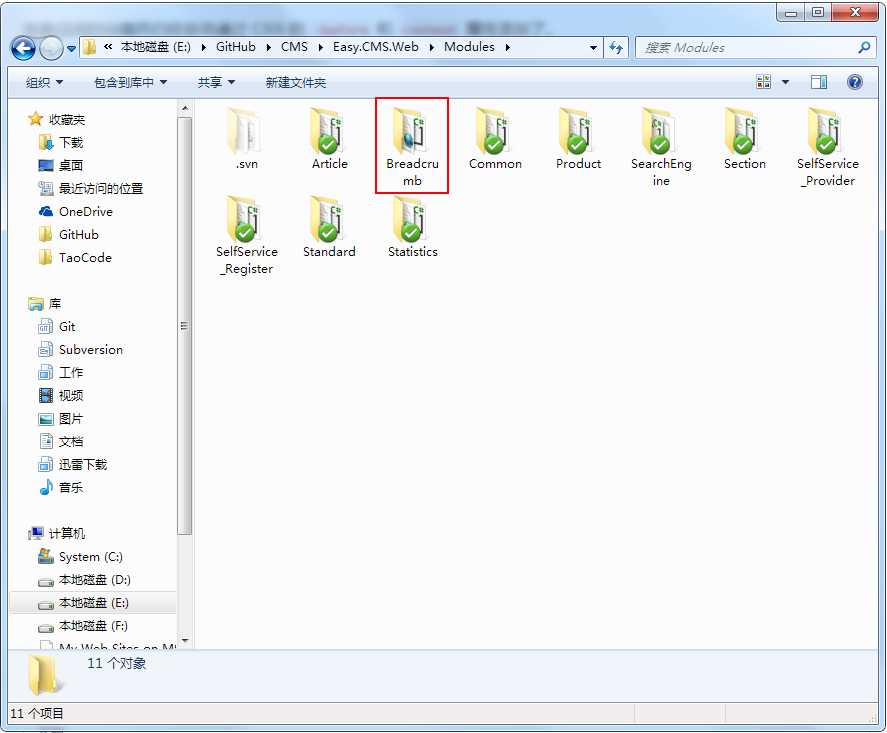Click CMS in address breadcrumb
The width and height of the screenshot is (887, 733).
[294, 47]
